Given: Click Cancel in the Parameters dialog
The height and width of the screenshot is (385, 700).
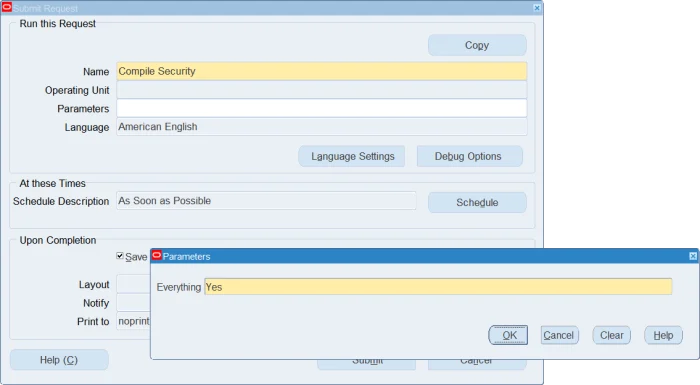Looking at the screenshot, I should [x=559, y=335].
